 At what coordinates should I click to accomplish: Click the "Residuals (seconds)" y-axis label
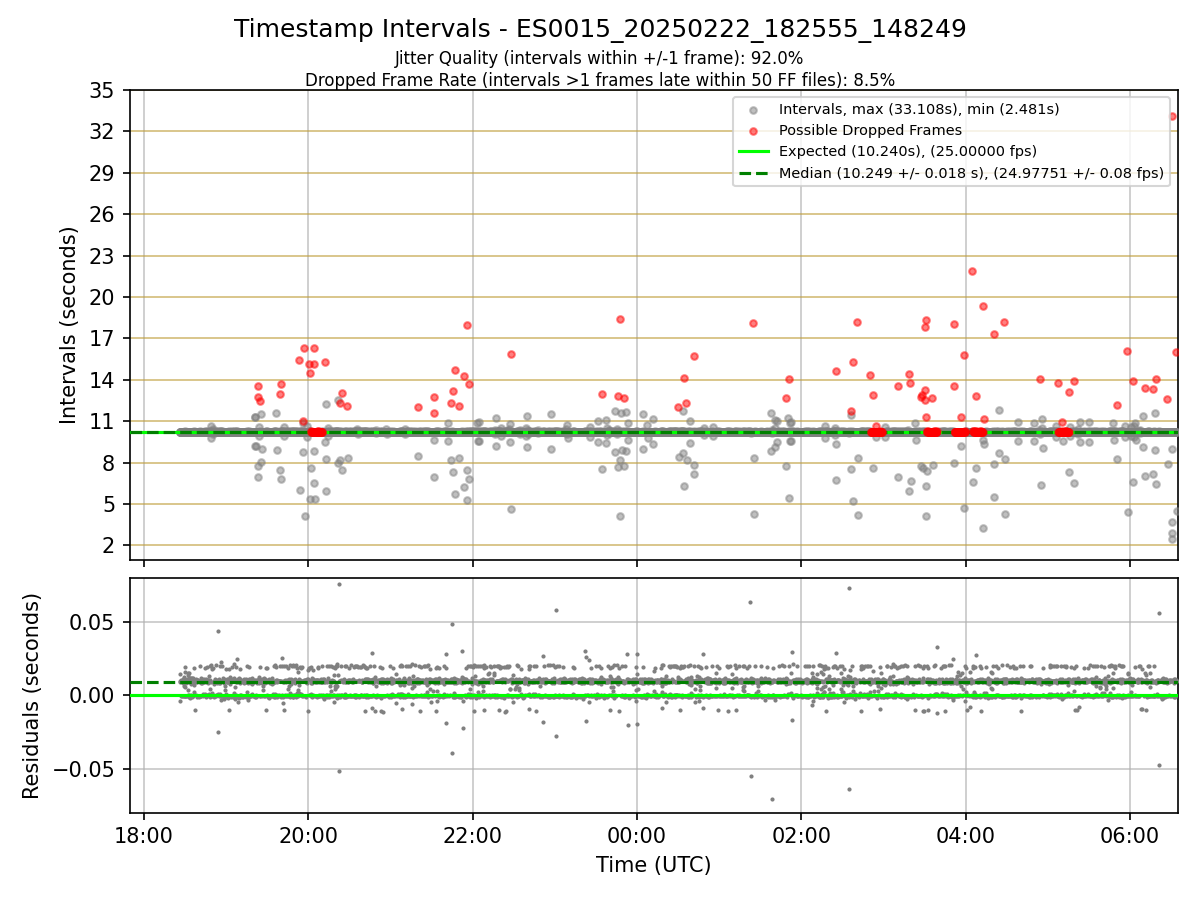pos(31,696)
